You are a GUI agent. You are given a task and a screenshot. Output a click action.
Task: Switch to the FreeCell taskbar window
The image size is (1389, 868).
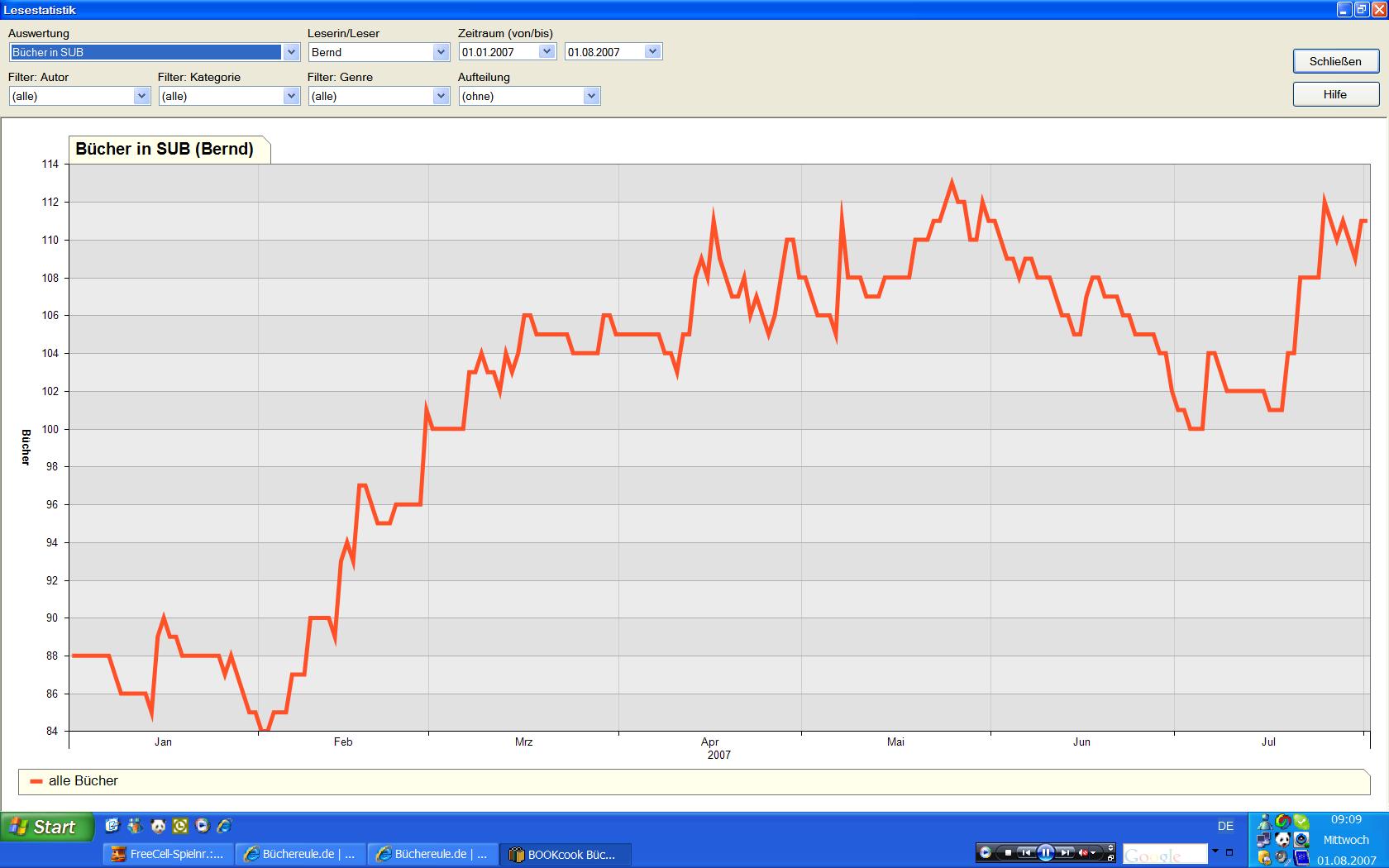pos(169,854)
